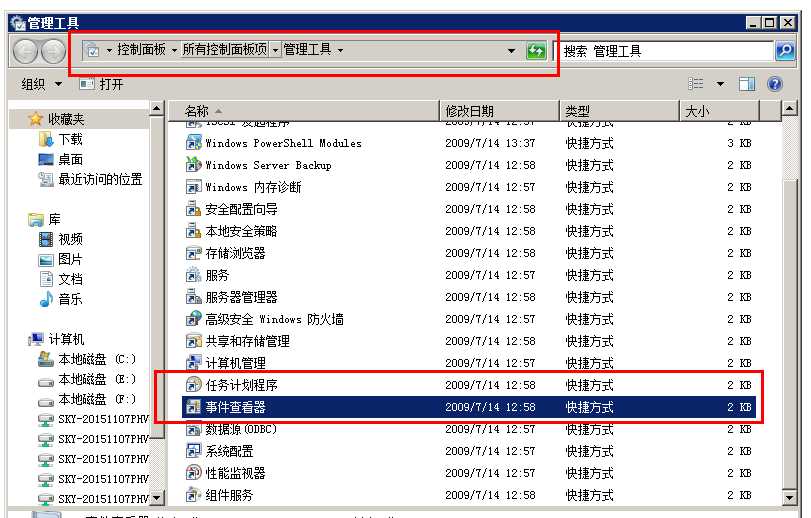Select the 事件查看器 icon
This screenshot has height=518, width=811.
tap(193, 407)
